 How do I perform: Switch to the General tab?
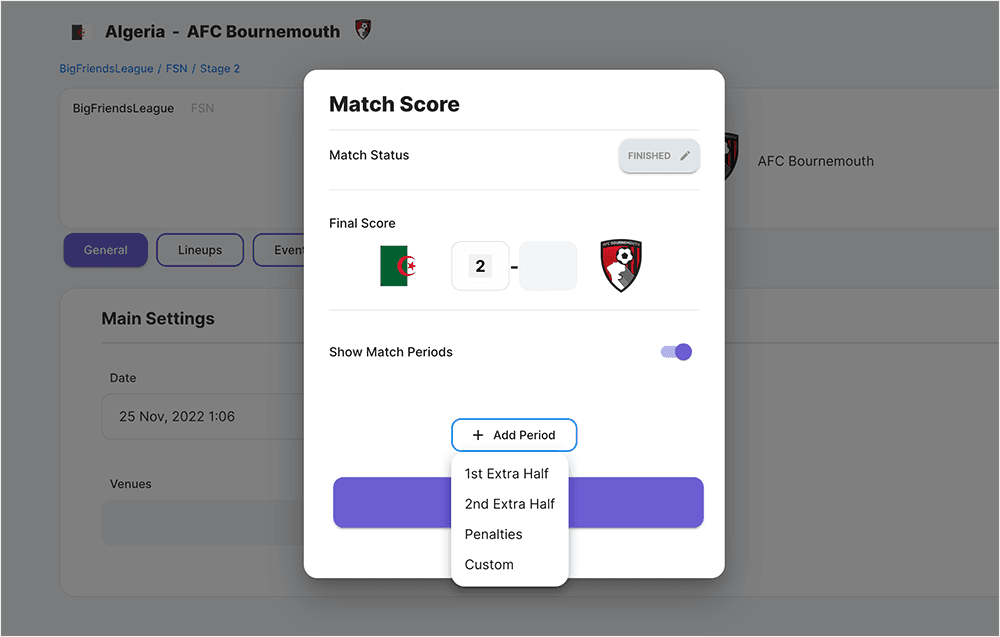[106, 250]
